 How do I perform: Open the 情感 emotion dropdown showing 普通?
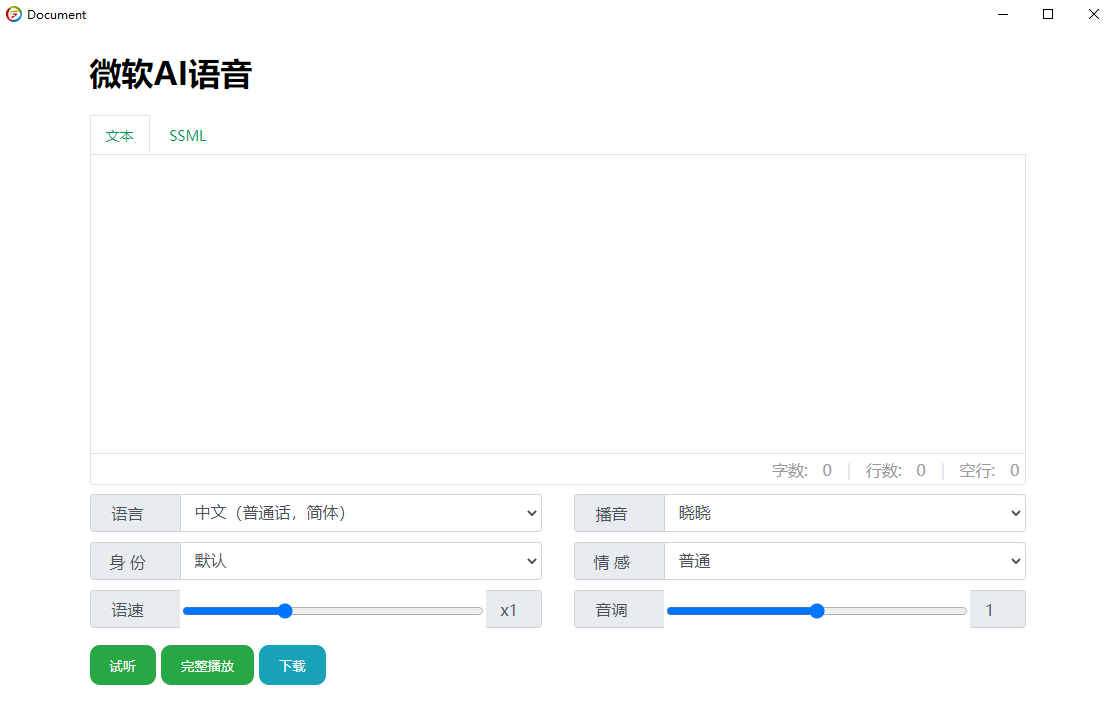pyautogui.click(x=845, y=562)
